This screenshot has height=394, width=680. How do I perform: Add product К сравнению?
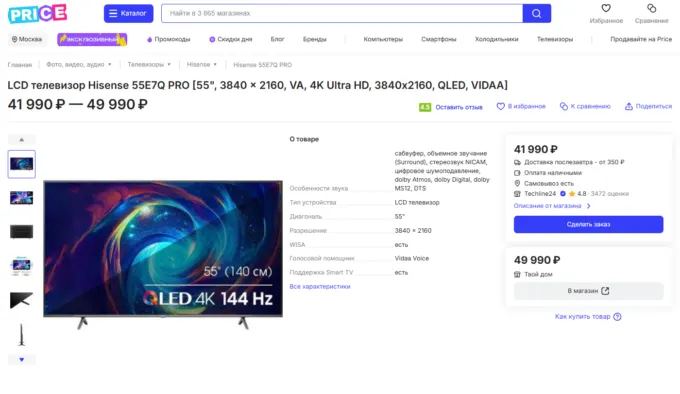click(585, 106)
